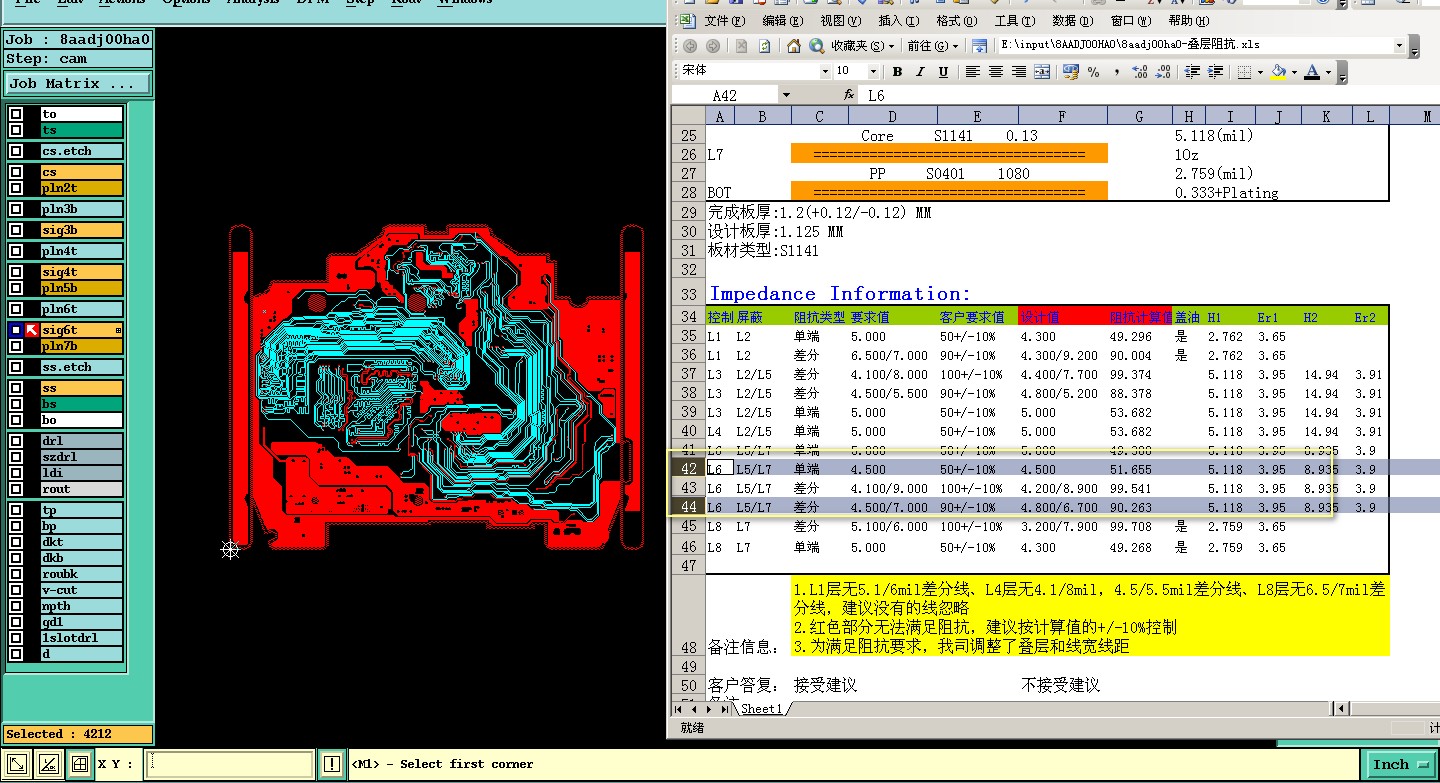Click the exclamation mark alert icon
This screenshot has width=1440, height=783.
point(333,765)
